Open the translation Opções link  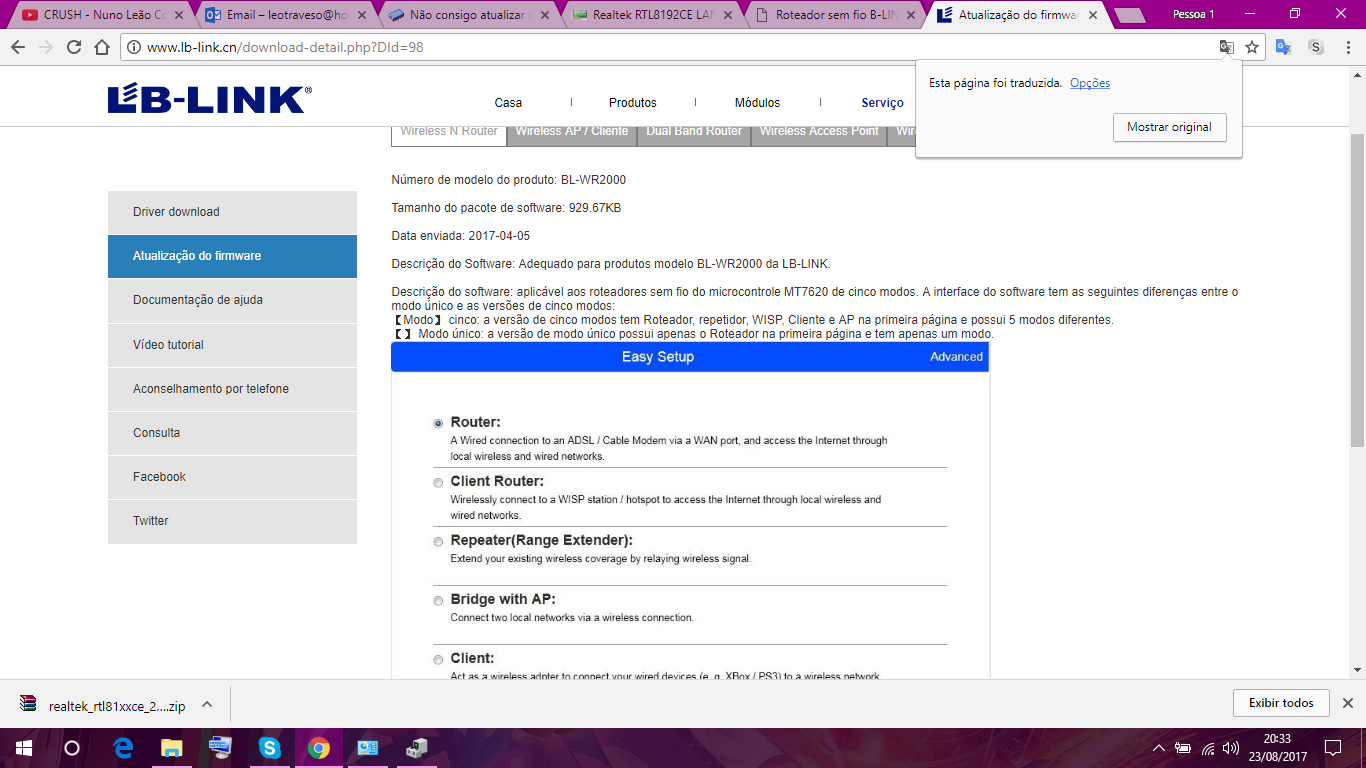click(1090, 83)
